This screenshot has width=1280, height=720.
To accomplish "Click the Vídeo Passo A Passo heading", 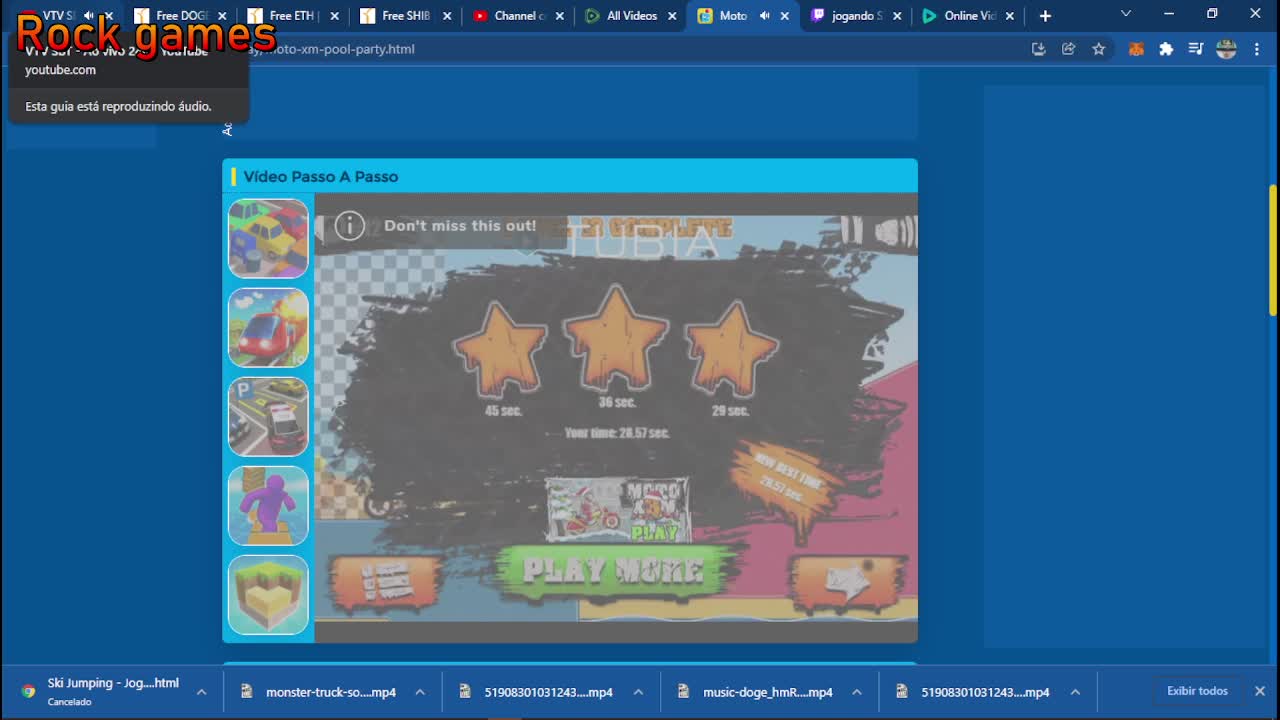I will [x=321, y=177].
